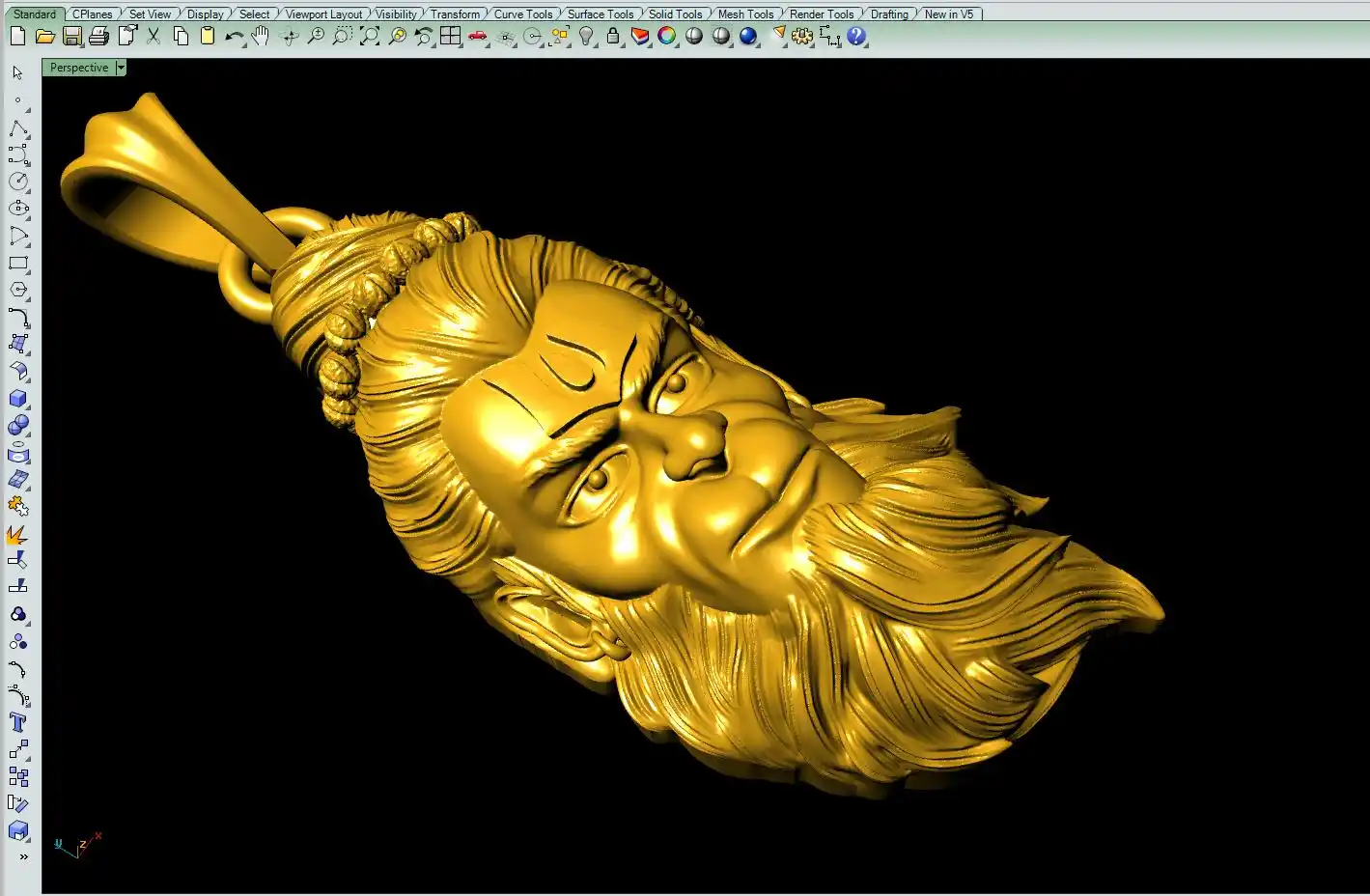Open the color wheel material editor

tap(667, 37)
